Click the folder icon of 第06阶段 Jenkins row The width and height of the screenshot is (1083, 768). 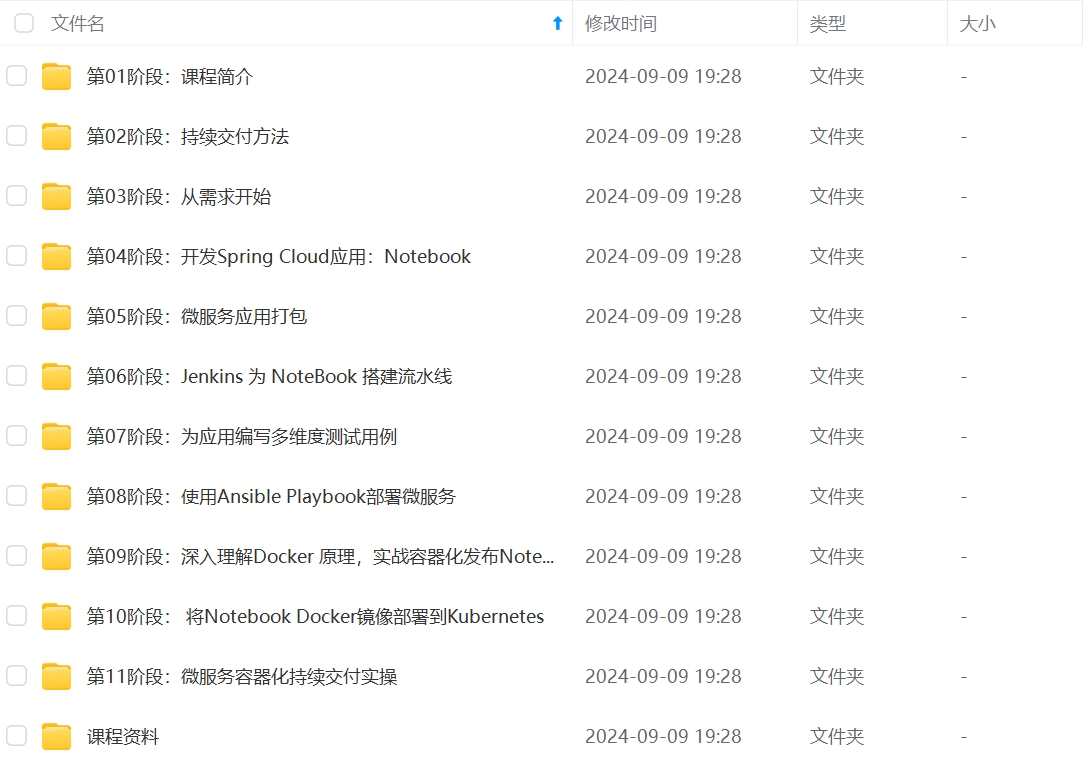pyautogui.click(x=57, y=376)
